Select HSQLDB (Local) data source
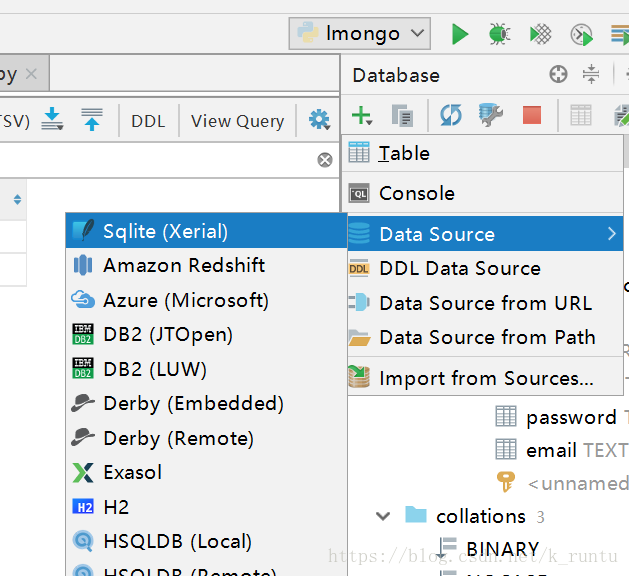629x576 pixels. (207, 541)
